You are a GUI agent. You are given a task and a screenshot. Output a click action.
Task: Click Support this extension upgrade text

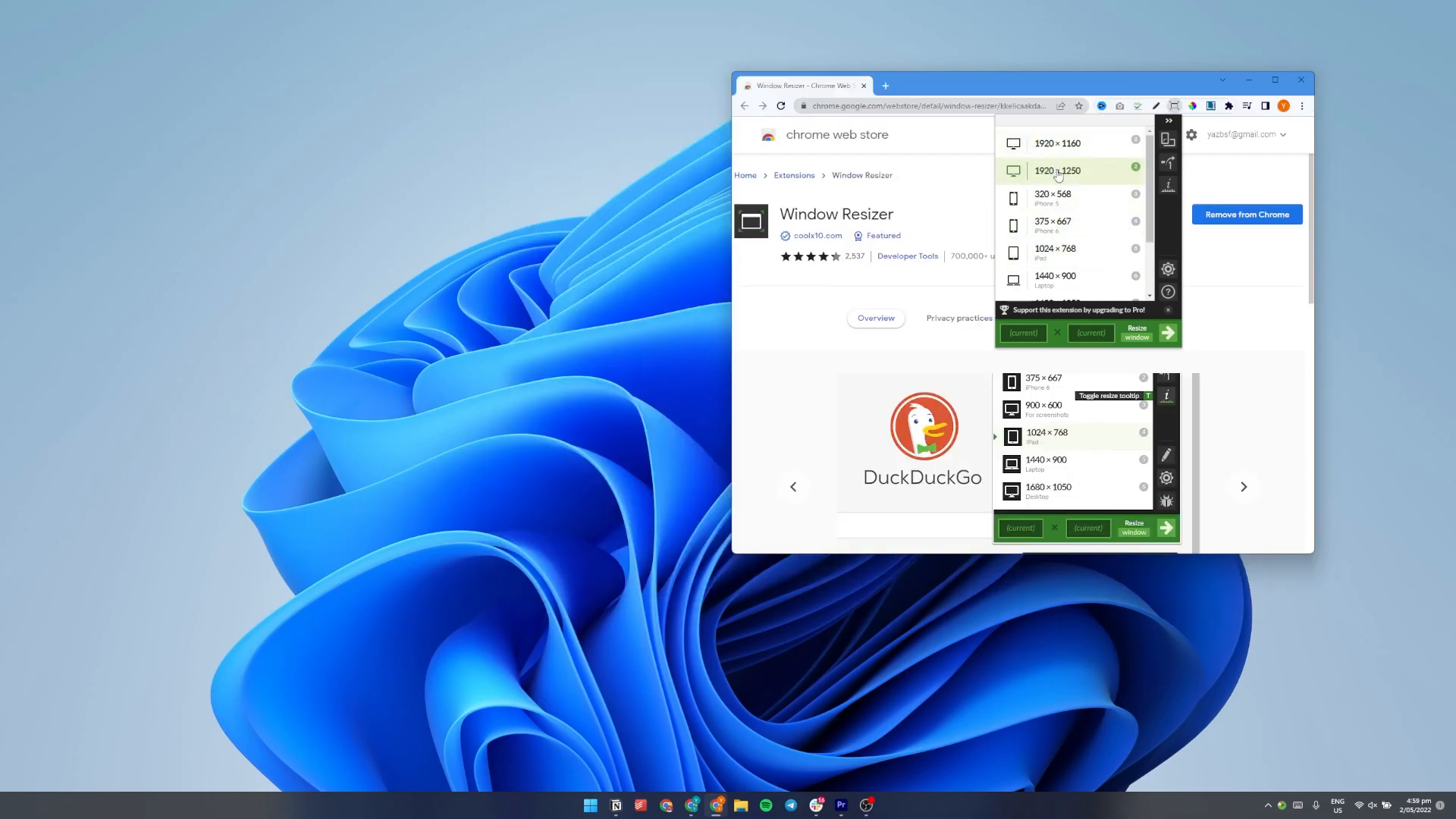tap(1079, 310)
